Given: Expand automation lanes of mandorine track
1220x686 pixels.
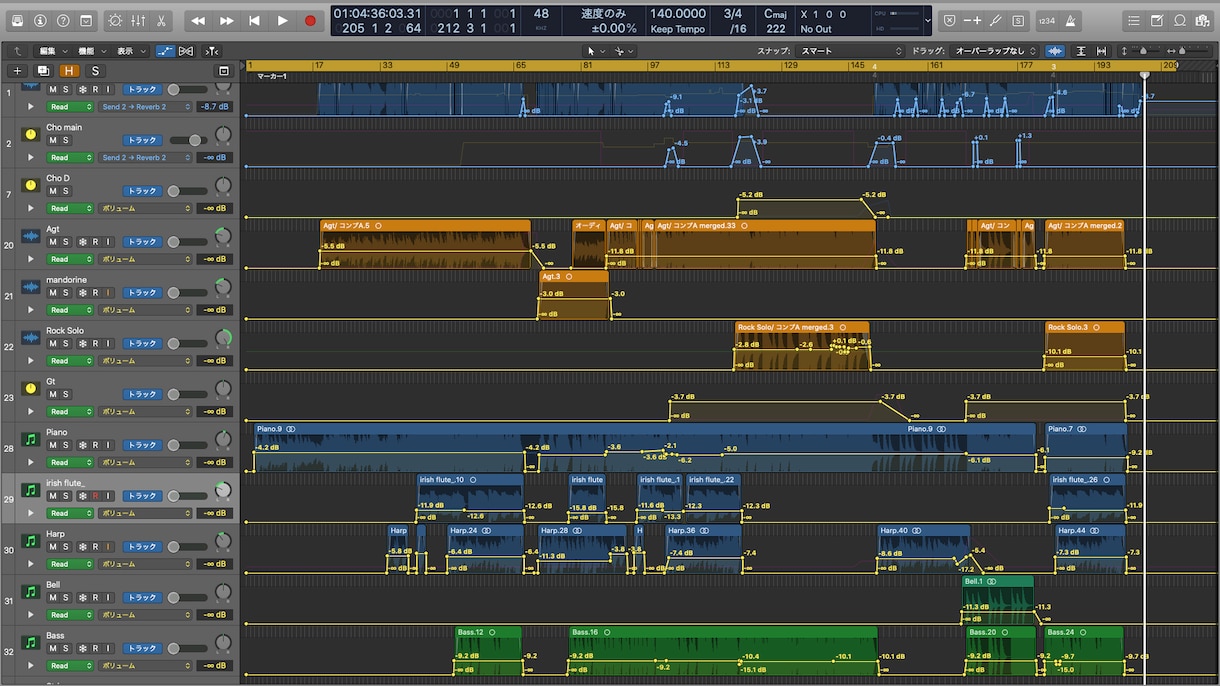Looking at the screenshot, I should pos(30,310).
